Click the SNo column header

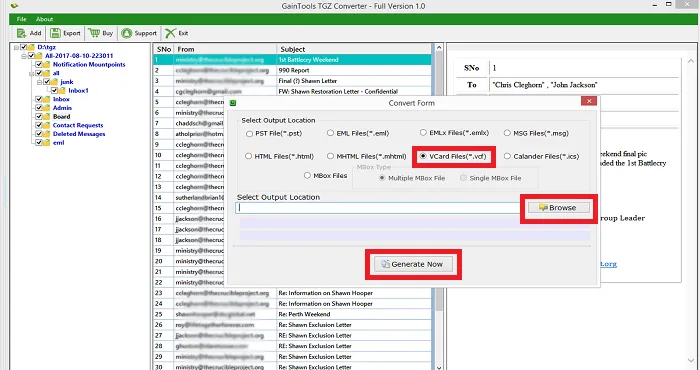point(163,49)
